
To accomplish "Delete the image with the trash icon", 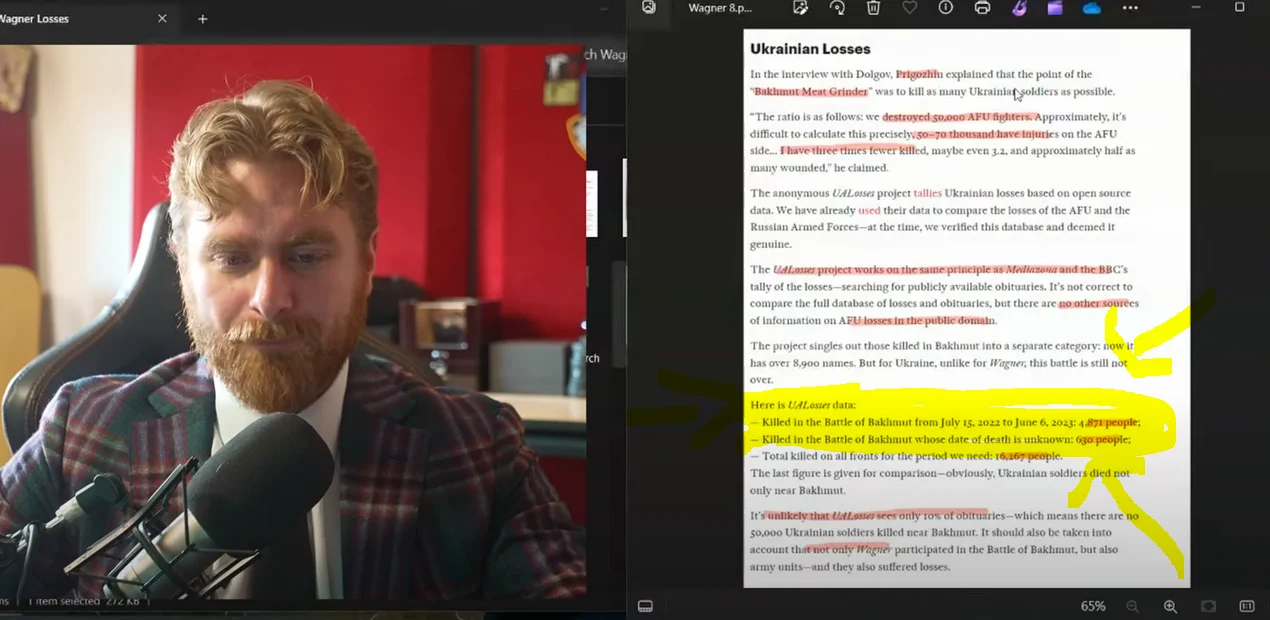I will click(873, 8).
